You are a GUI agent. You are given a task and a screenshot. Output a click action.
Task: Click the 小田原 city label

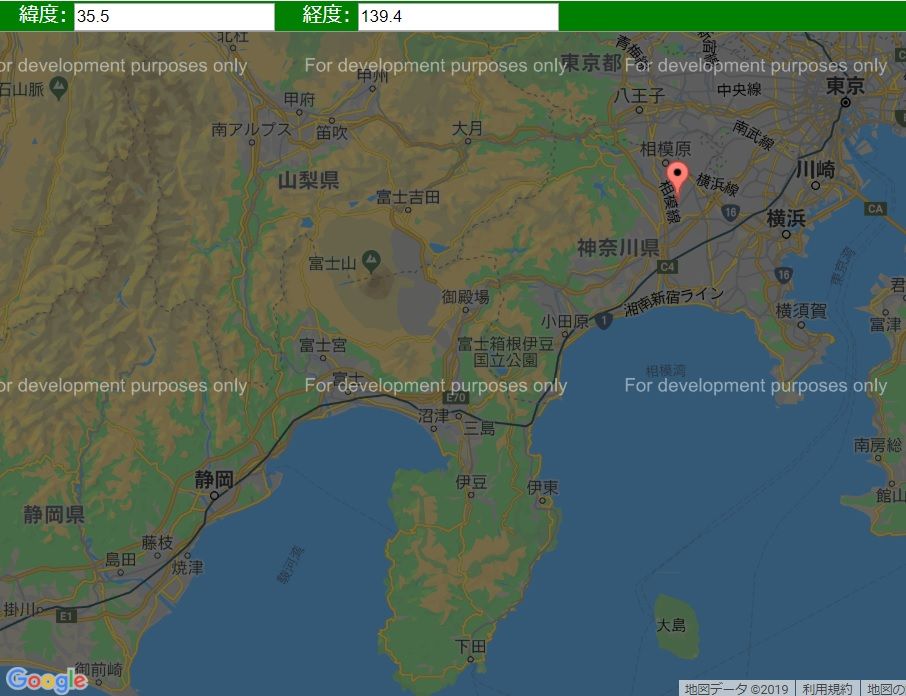(x=565, y=321)
